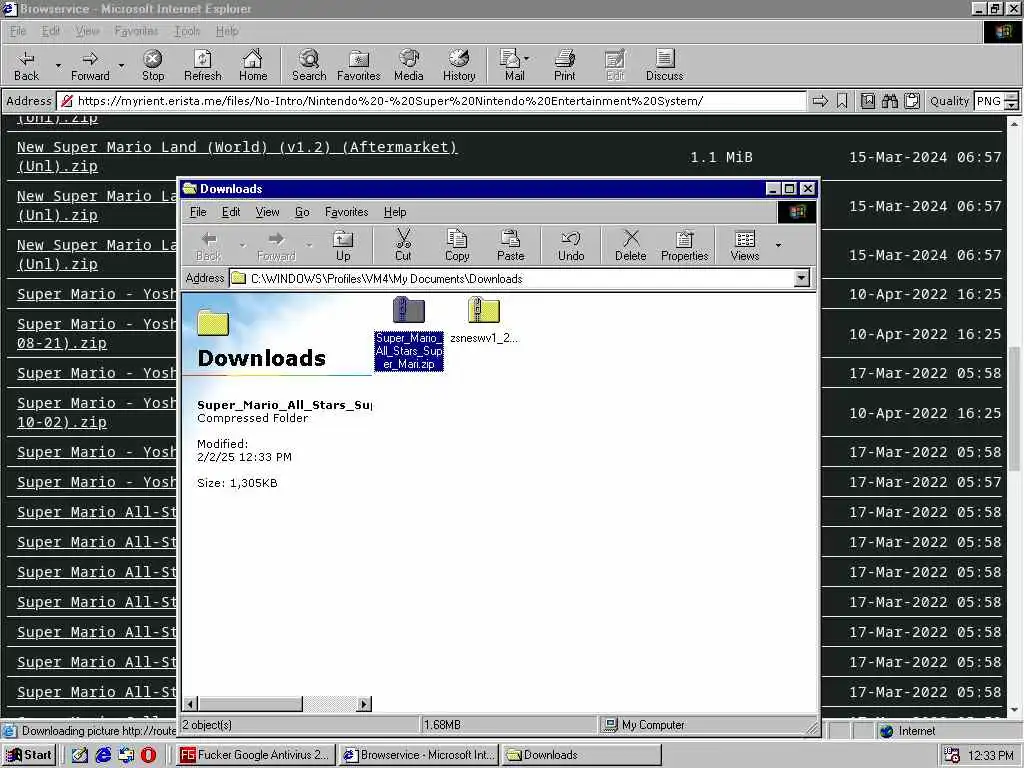Open the Search pane in Internet Explorer
1024x768 pixels.
pos(309,65)
